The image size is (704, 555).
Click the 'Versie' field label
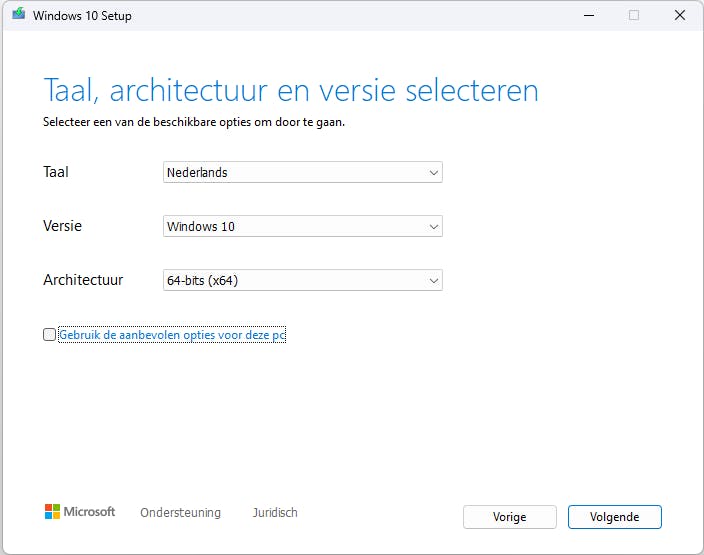click(62, 226)
